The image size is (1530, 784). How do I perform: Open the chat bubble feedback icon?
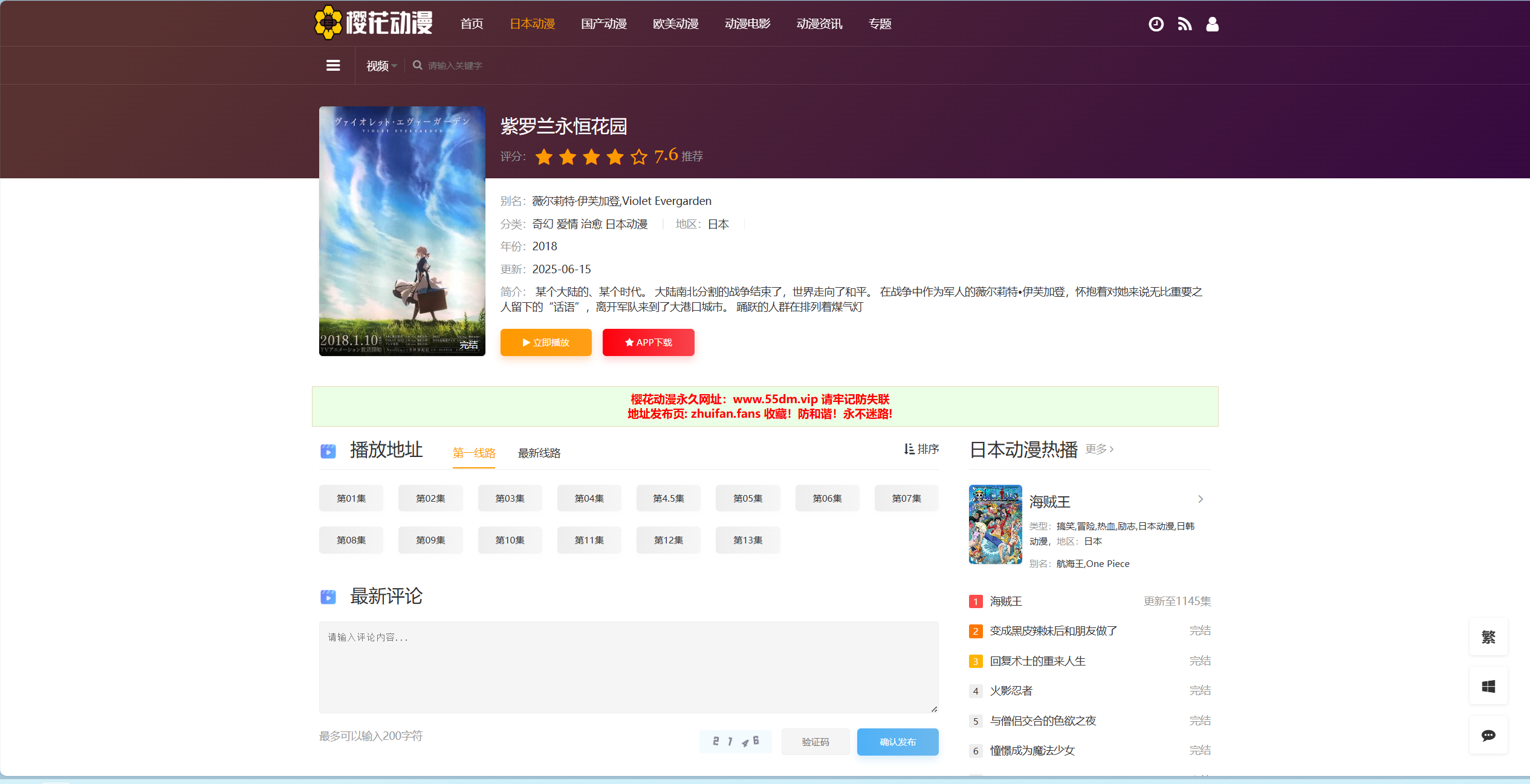(x=1488, y=735)
